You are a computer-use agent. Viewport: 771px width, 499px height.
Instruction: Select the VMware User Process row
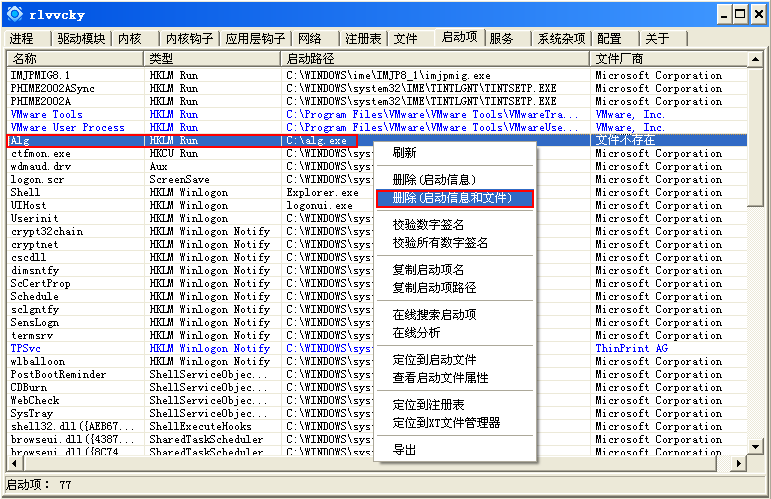point(68,128)
